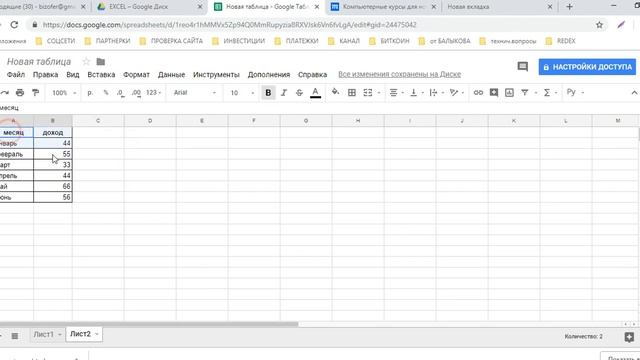
Task: Switch to the EXCEL – Google Диск browser tab
Action: tap(149, 7)
